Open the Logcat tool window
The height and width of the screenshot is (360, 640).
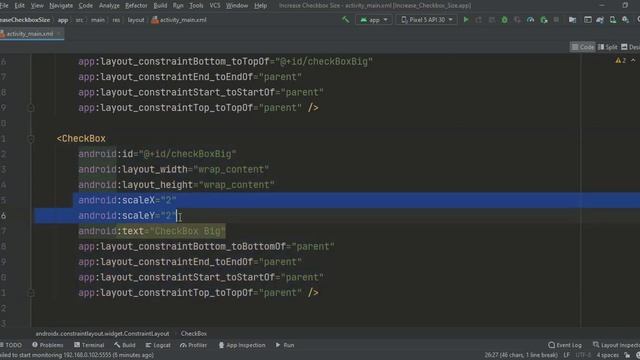(x=158, y=345)
